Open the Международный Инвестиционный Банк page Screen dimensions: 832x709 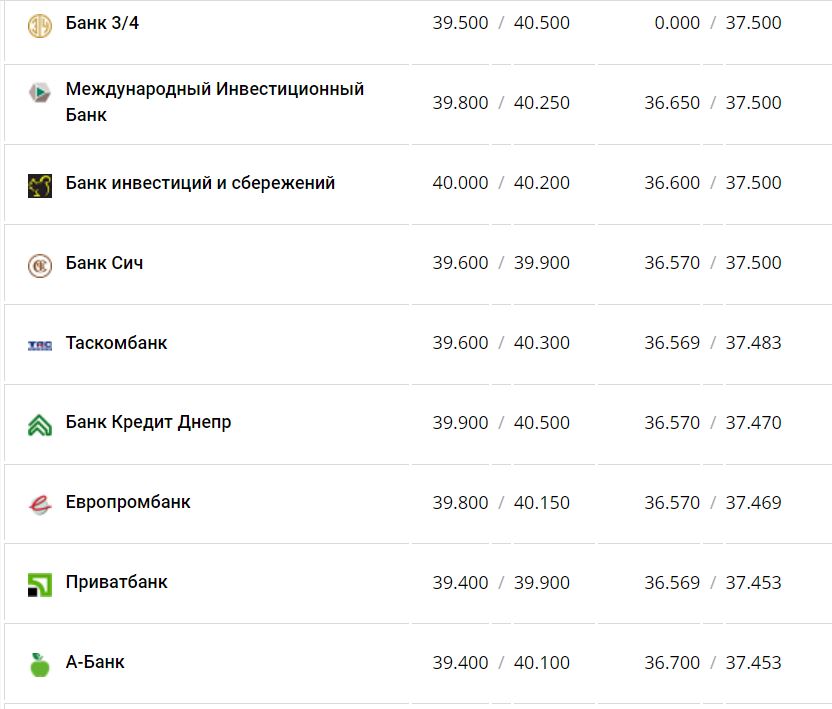pyautogui.click(x=217, y=103)
